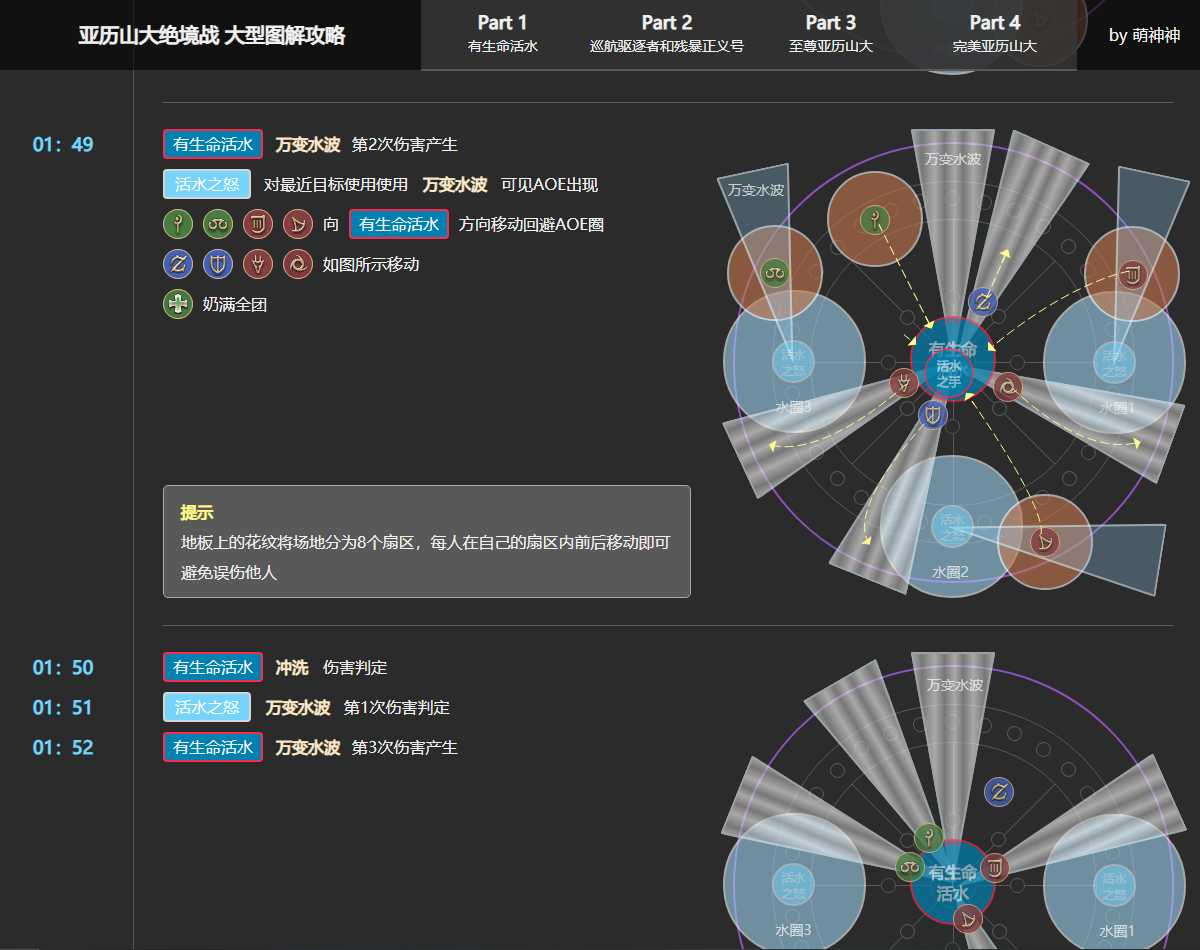Select the red harp bard icon in the legend row
Image resolution: width=1200 pixels, height=950 pixels.
(x=298, y=224)
